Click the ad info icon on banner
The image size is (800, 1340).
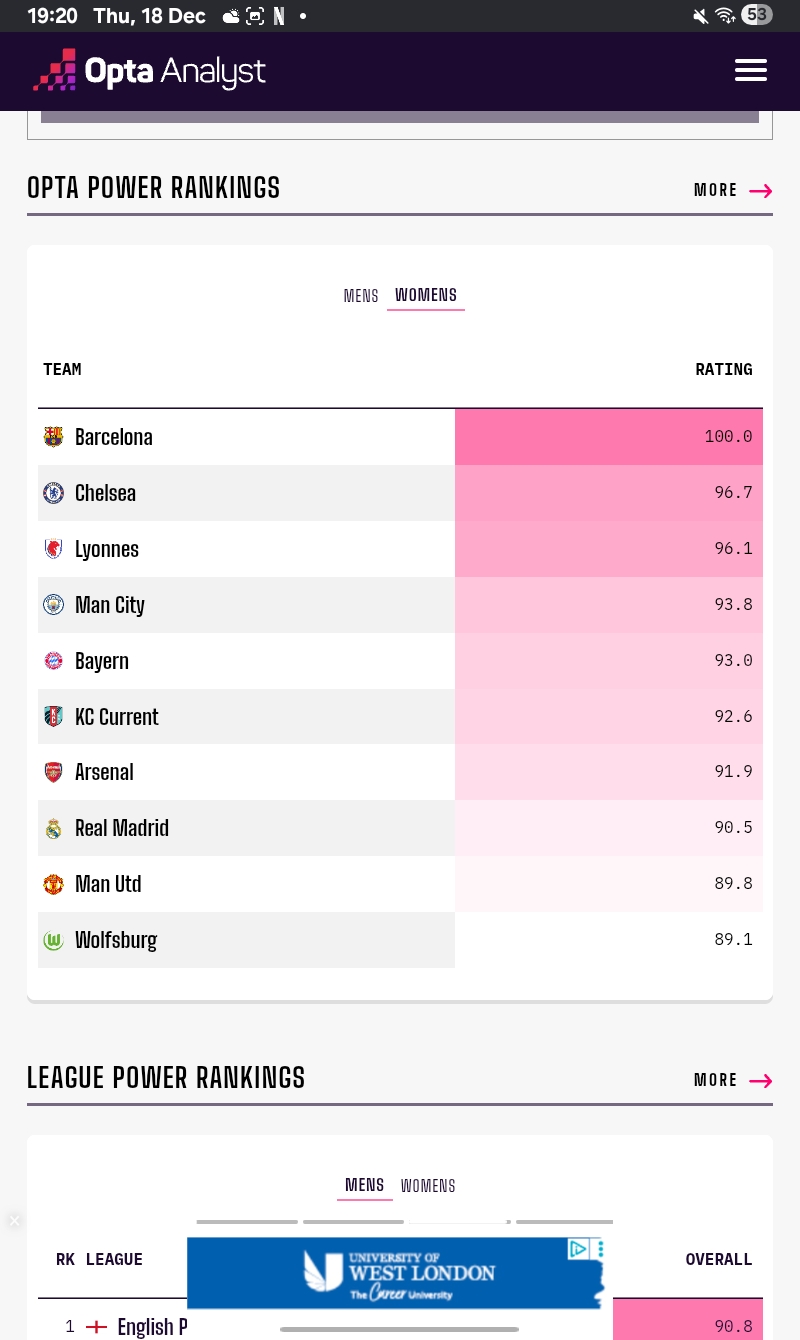tap(577, 1249)
